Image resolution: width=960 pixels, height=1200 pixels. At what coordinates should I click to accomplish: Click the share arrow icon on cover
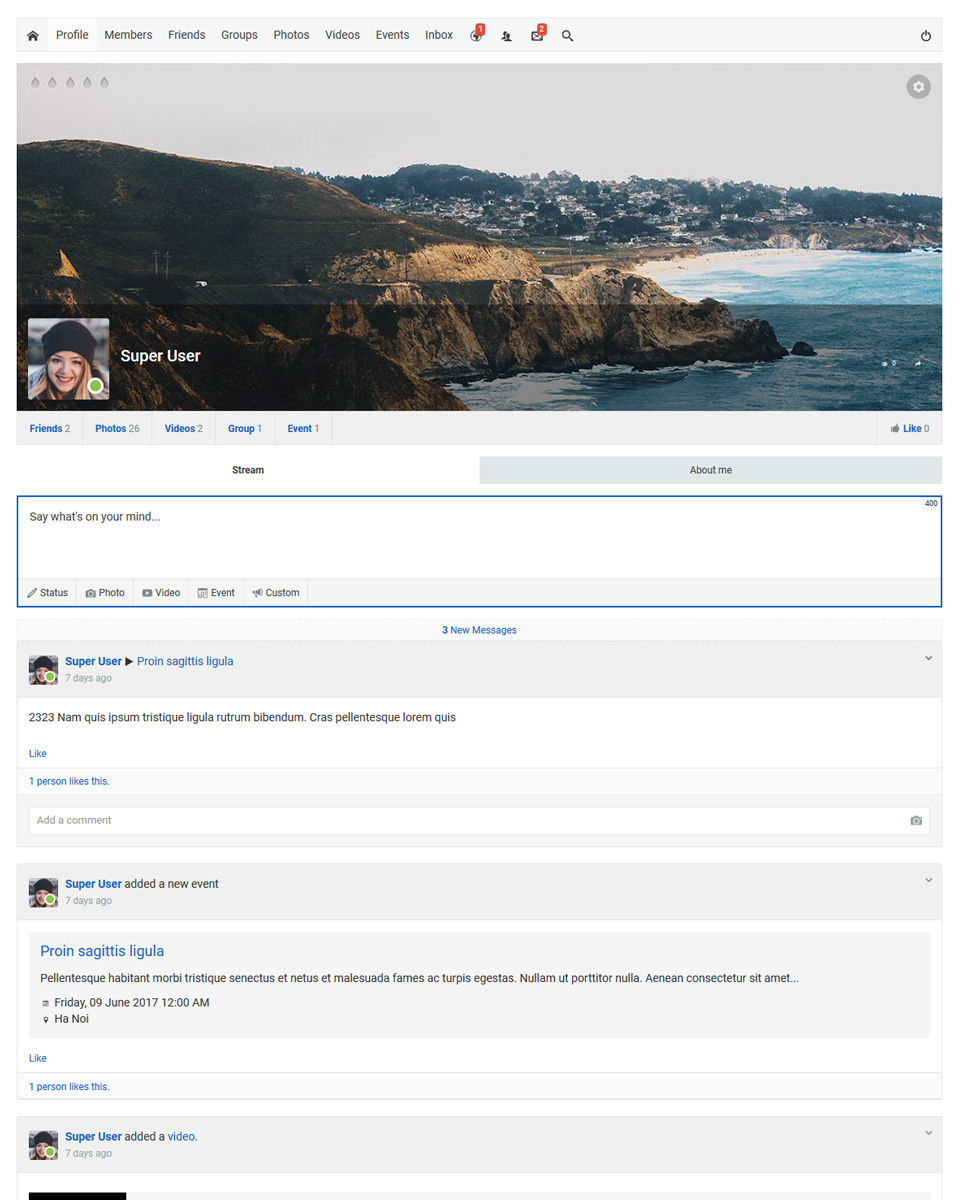pyautogui.click(x=918, y=364)
